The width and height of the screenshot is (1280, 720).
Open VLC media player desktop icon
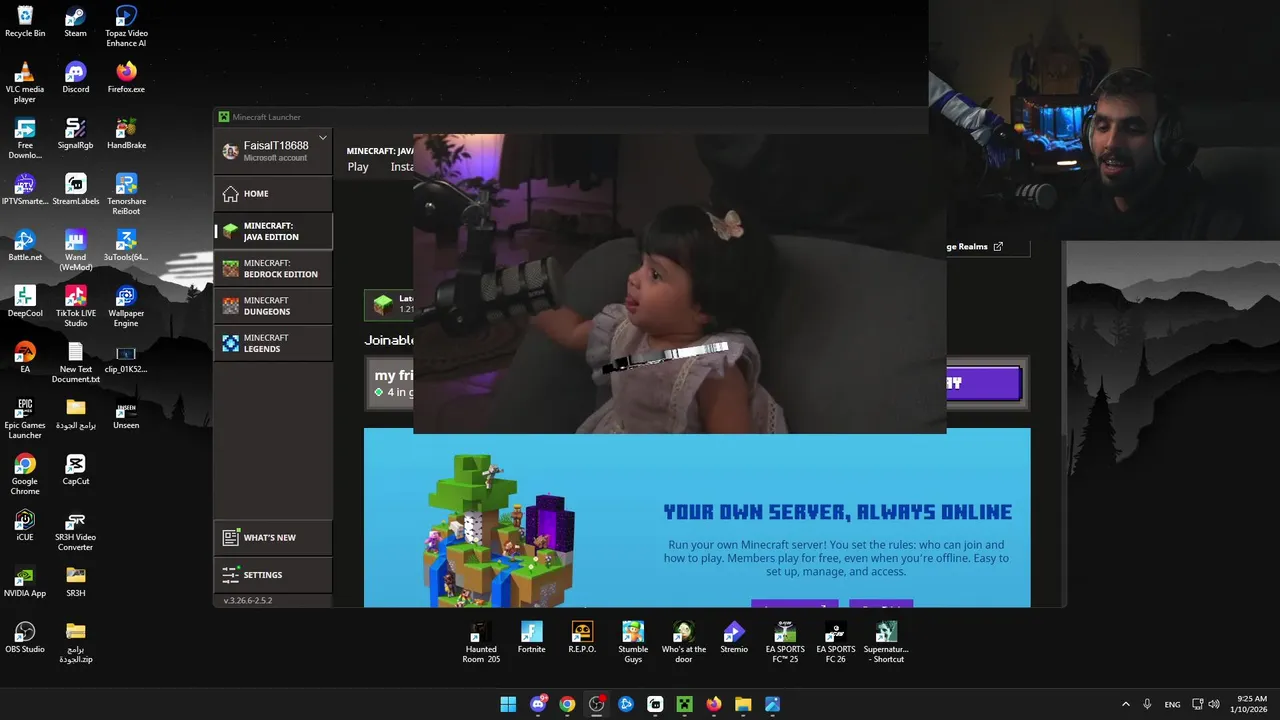25,82
